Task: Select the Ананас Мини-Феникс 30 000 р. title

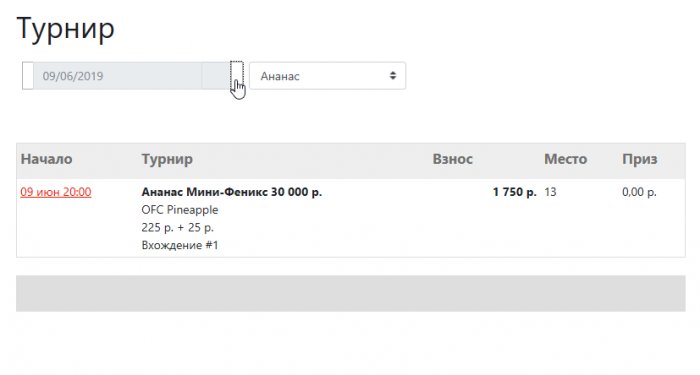Action: 232,192
